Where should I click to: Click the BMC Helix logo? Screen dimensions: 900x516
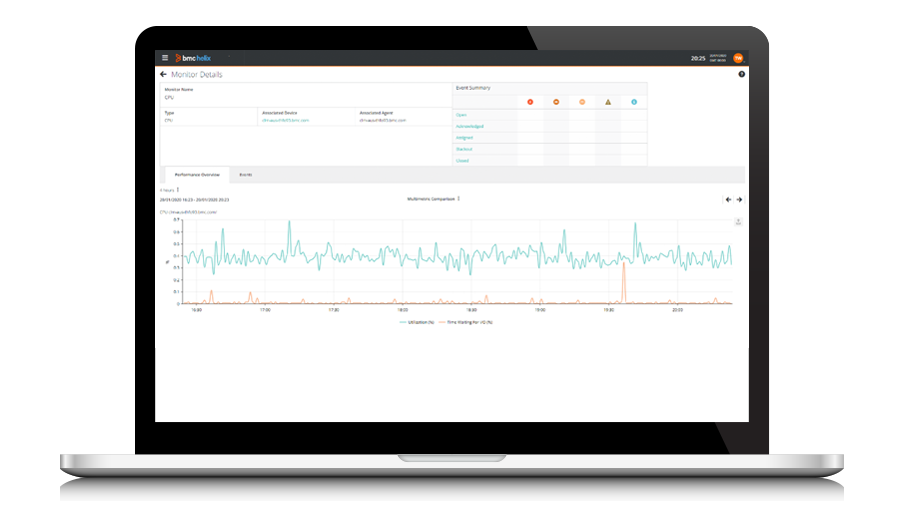[x=193, y=58]
